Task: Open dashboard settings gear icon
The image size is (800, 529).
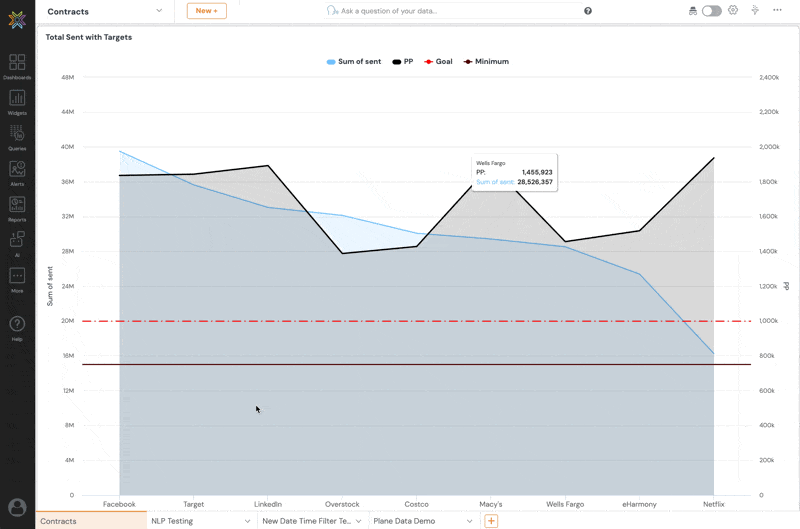Action: point(733,11)
